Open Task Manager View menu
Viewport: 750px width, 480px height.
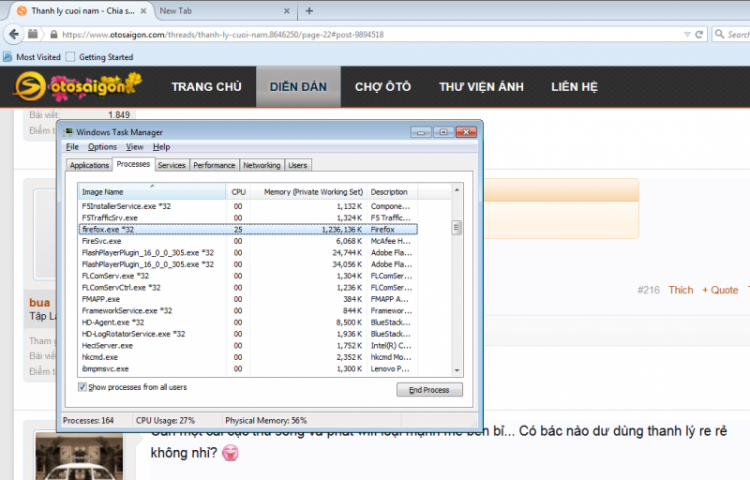point(134,147)
